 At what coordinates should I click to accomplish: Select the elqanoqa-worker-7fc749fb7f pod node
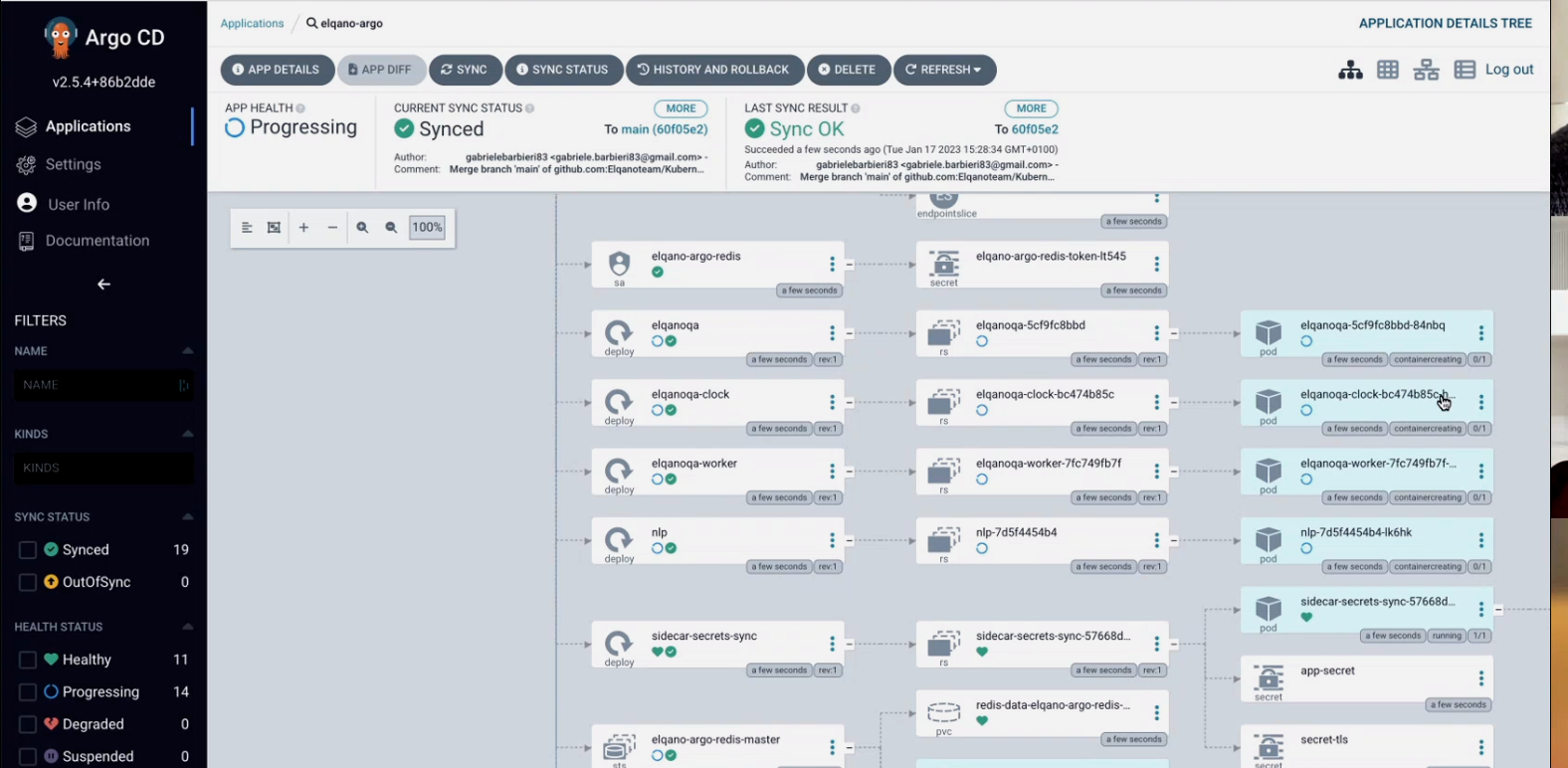tap(1367, 473)
